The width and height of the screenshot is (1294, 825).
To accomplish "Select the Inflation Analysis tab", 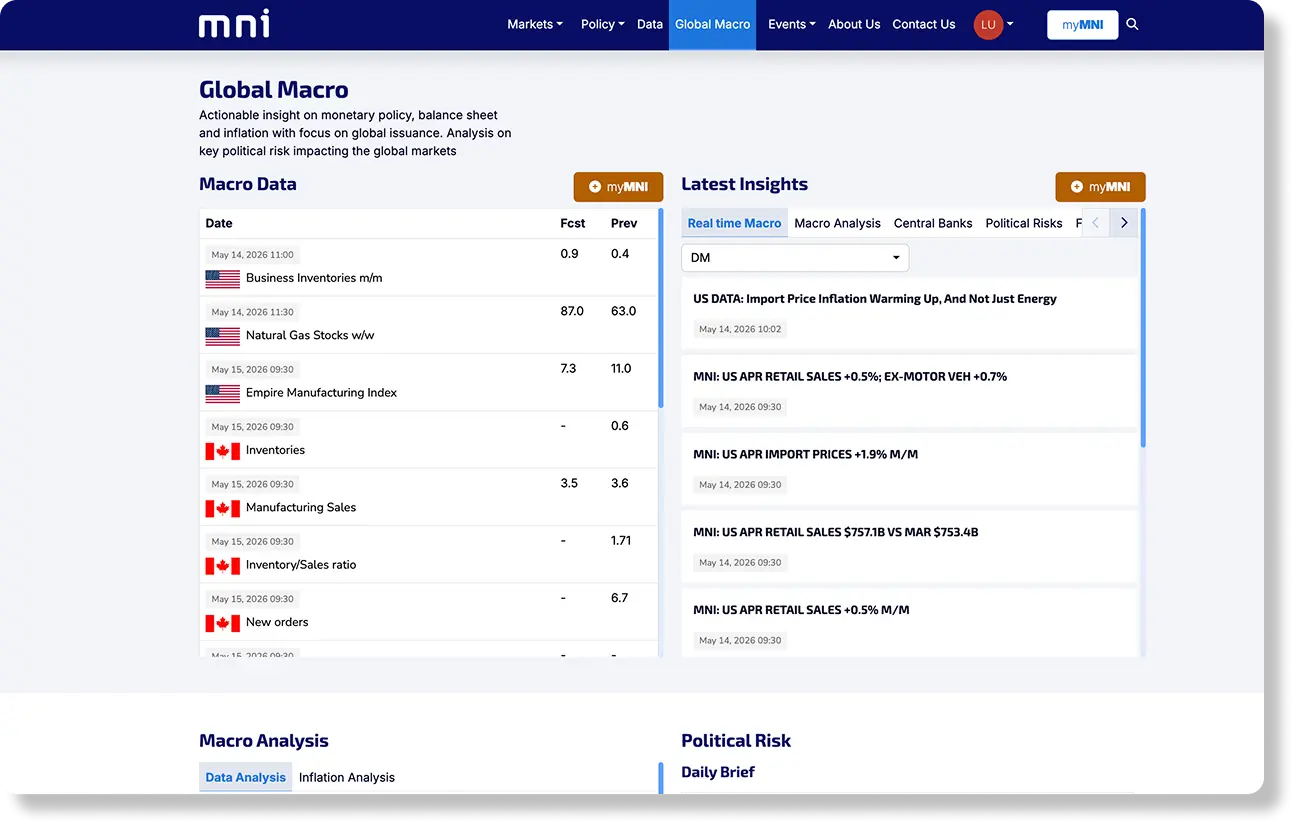I will [346, 777].
